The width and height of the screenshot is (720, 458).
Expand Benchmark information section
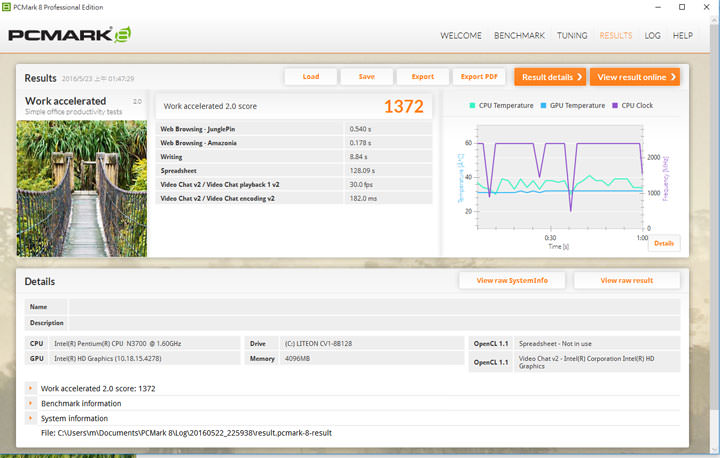click(31, 403)
